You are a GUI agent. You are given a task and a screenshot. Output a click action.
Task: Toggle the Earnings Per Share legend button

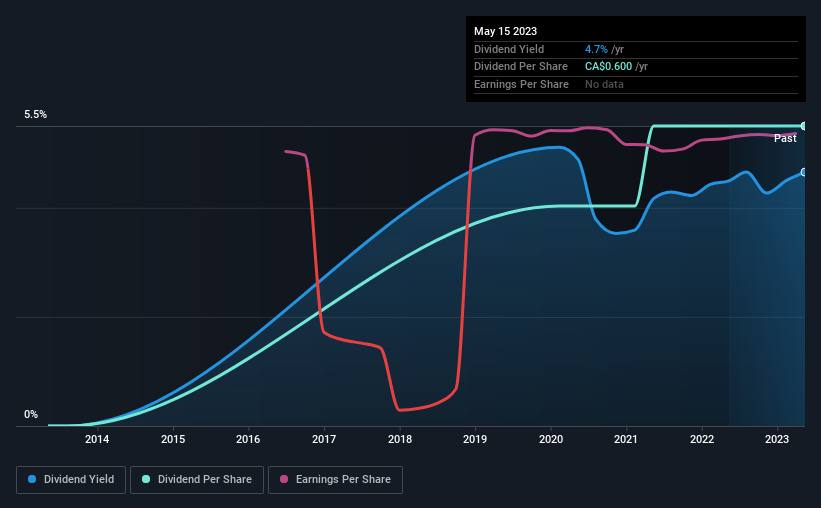(335, 480)
